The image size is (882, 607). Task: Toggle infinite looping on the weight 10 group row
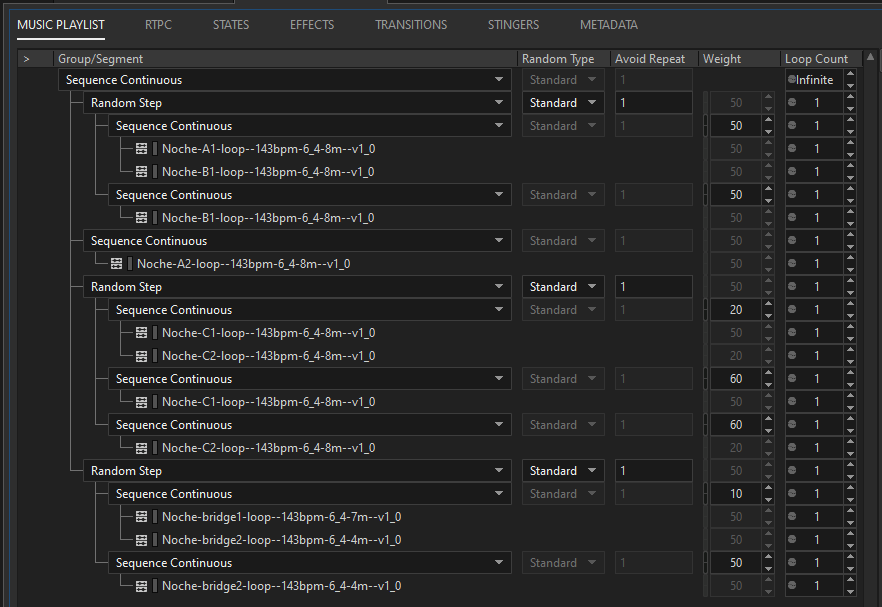click(x=791, y=493)
